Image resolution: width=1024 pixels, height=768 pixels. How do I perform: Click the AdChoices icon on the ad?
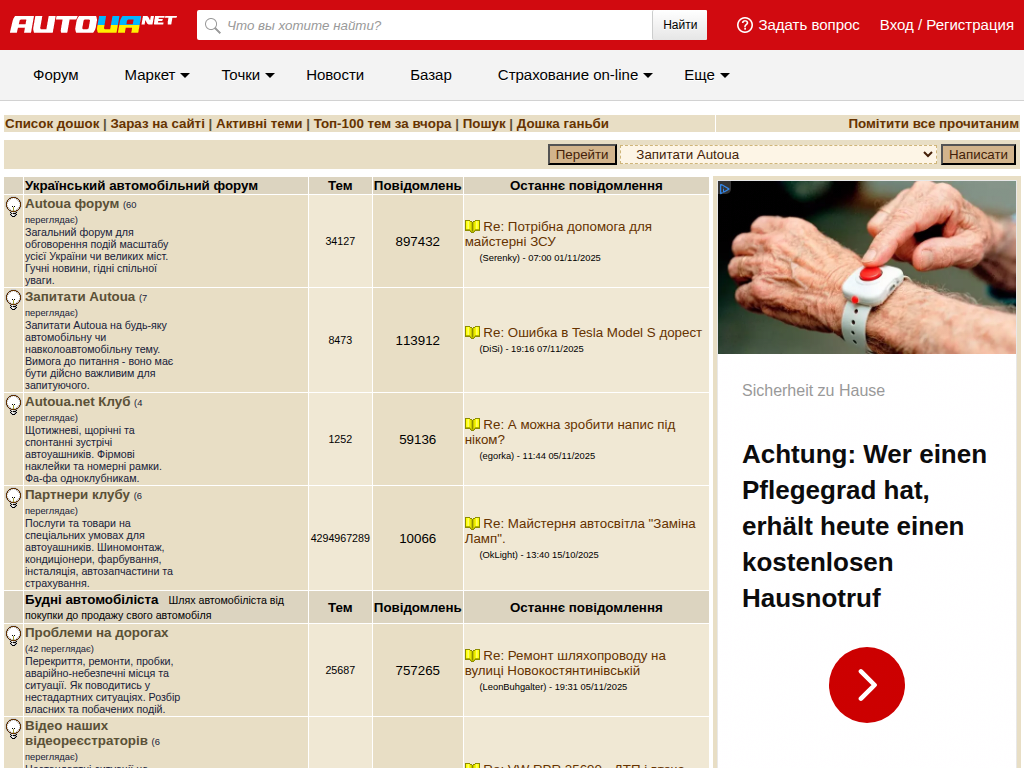(725, 188)
